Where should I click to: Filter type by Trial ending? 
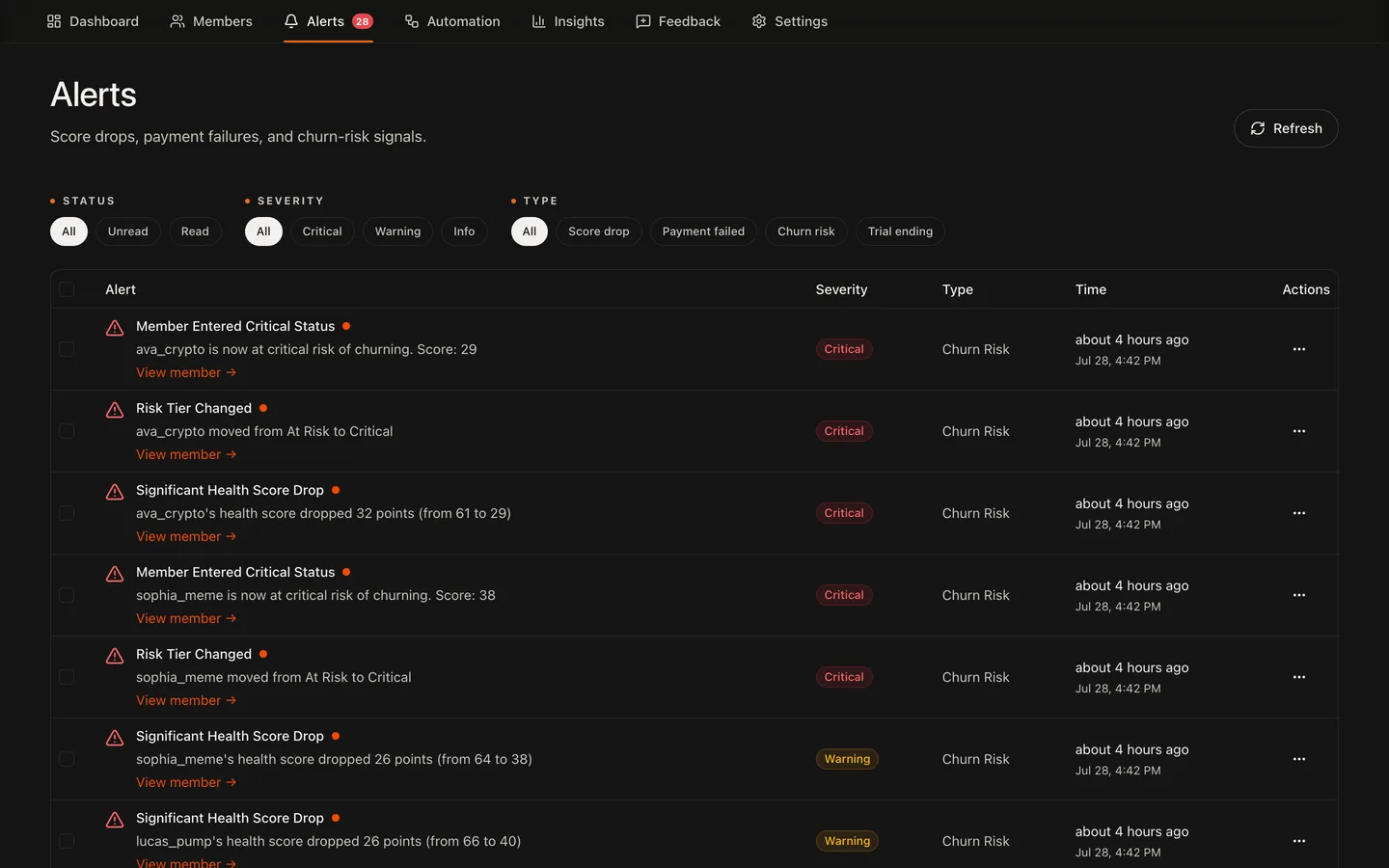pyautogui.click(x=900, y=231)
